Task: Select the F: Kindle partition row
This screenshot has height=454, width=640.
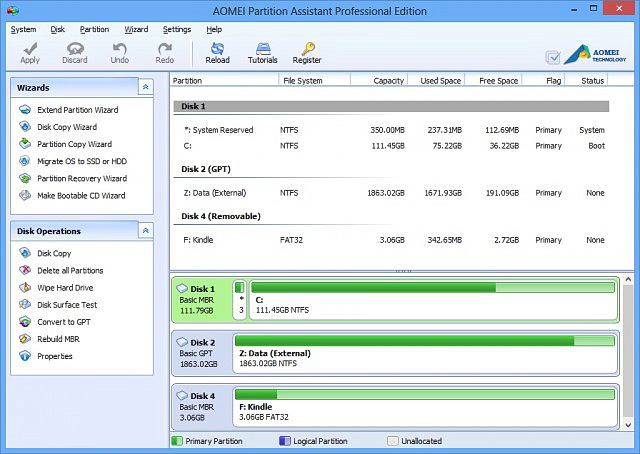Action: pyautogui.click(x=391, y=240)
